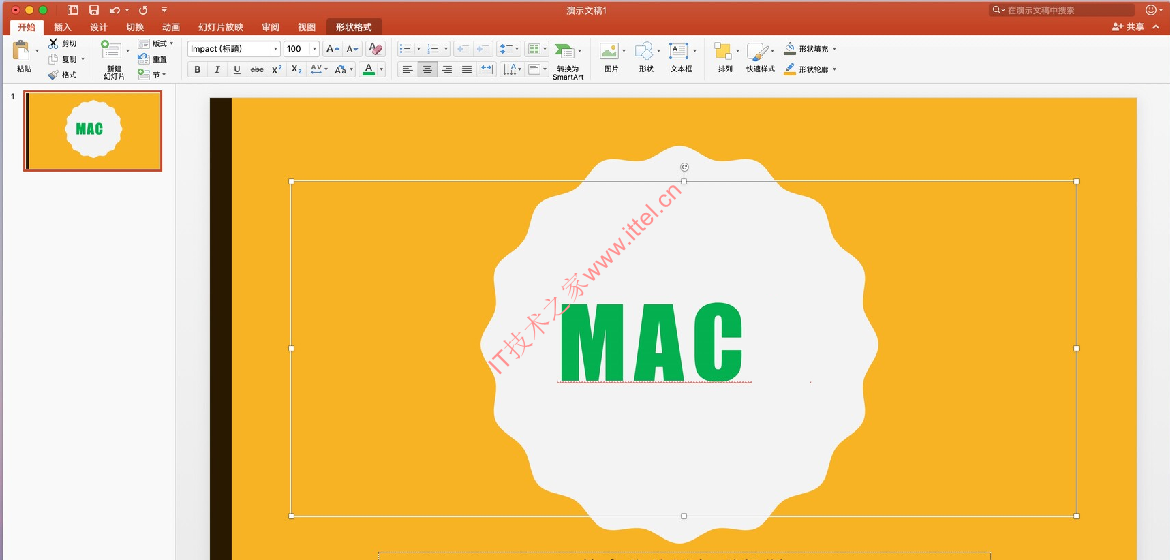Click the Picture (图片) insert icon
The image size is (1170, 560).
point(610,51)
